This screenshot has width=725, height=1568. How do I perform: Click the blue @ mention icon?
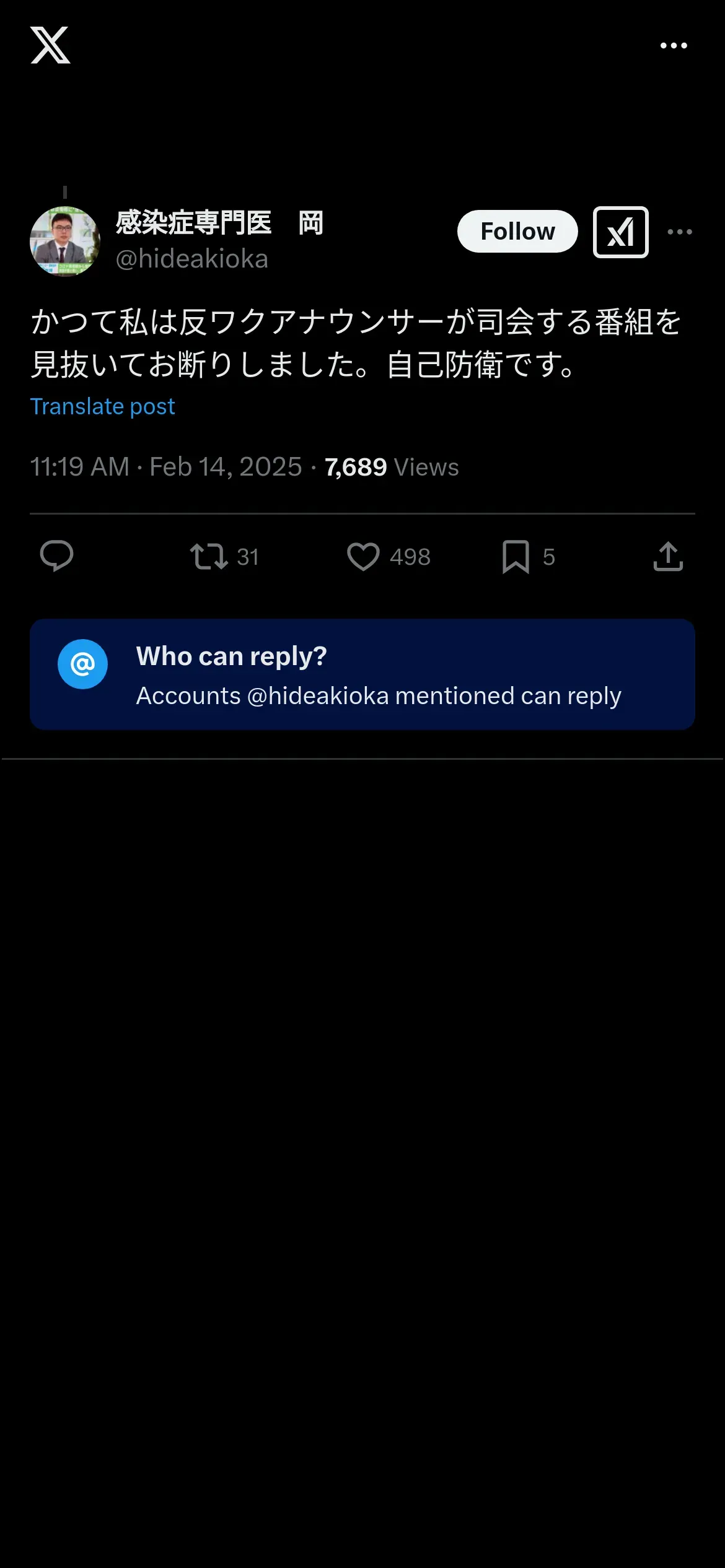pyautogui.click(x=82, y=664)
